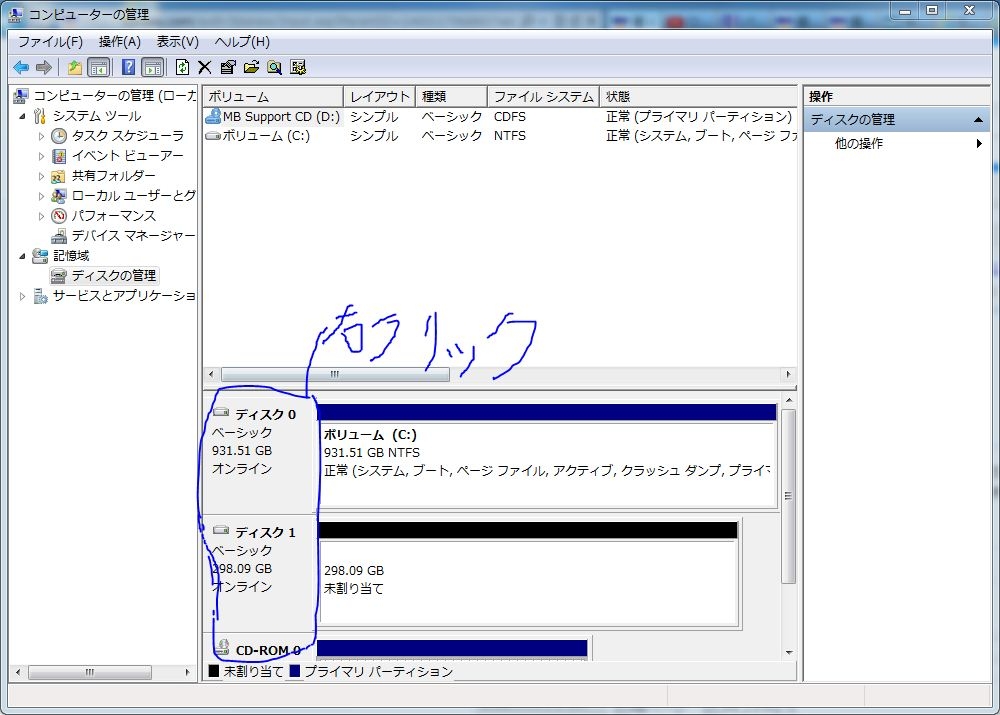Expand the タスク スケジューラ tree node
1000x715 pixels.
tap(42, 136)
